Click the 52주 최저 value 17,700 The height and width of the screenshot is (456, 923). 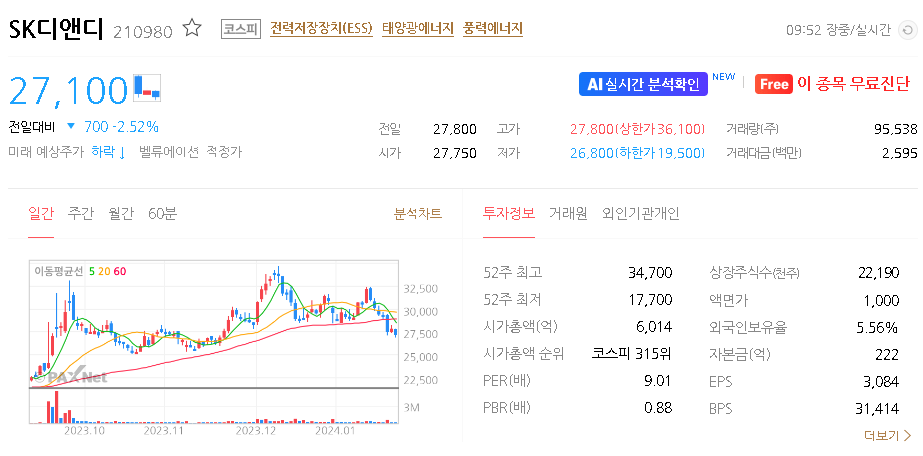[650, 300]
